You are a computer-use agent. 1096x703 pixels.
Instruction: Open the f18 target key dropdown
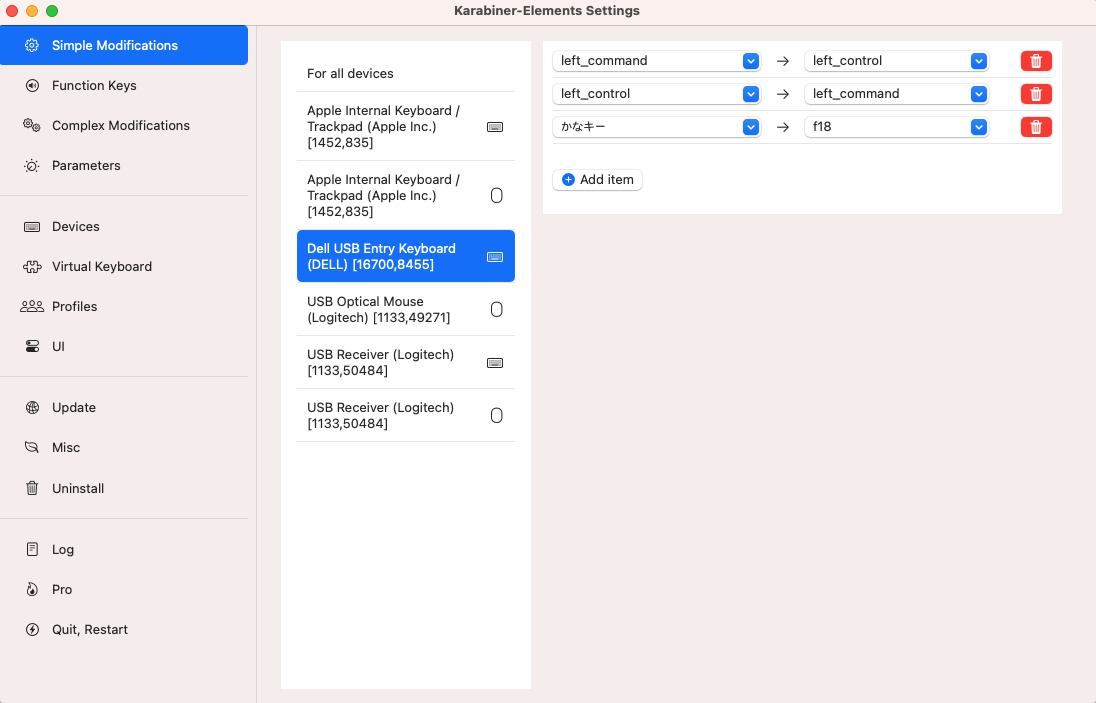[896, 126]
